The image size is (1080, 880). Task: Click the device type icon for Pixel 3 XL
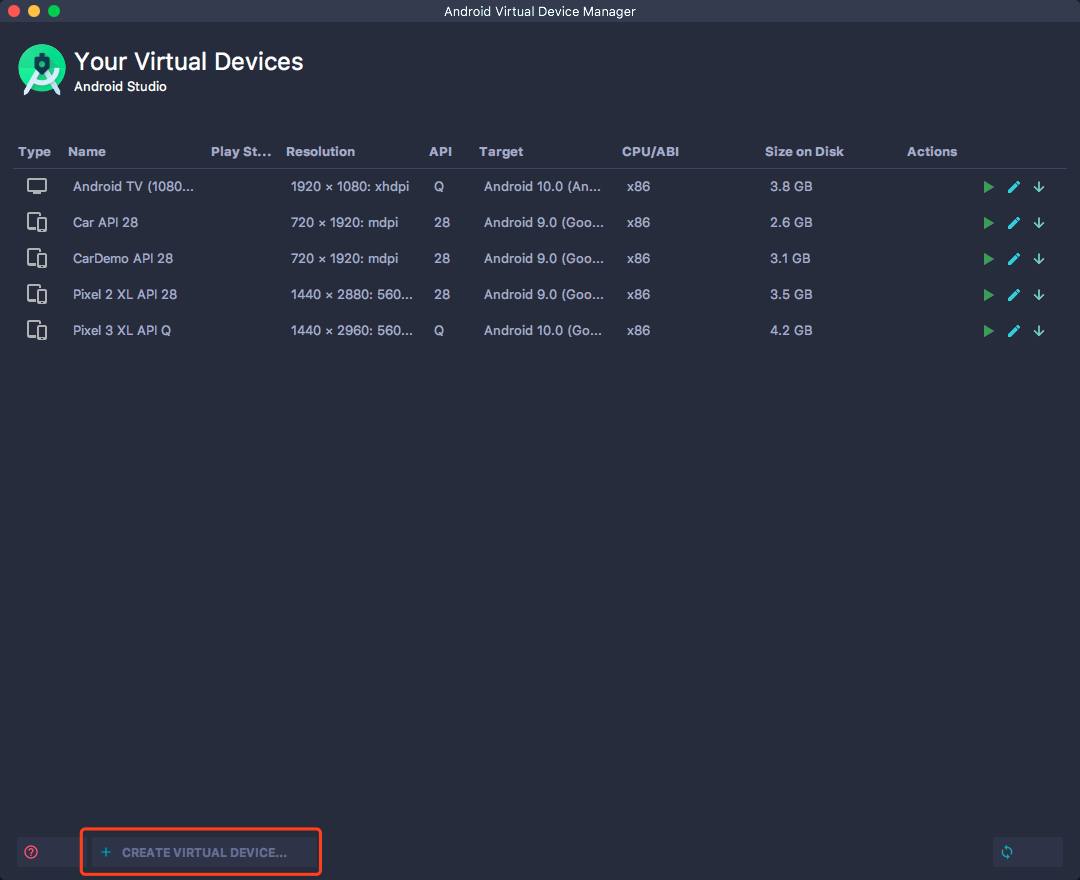pos(37,331)
